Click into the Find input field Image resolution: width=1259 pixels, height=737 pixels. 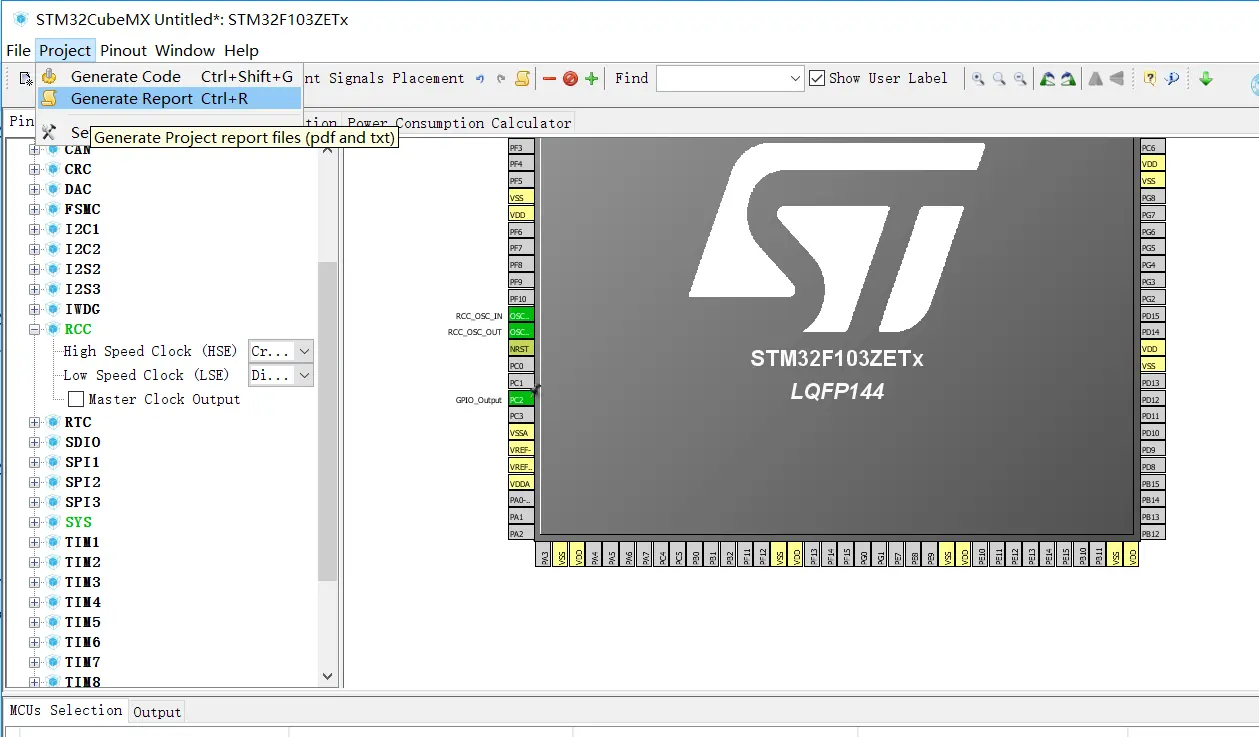(721, 78)
